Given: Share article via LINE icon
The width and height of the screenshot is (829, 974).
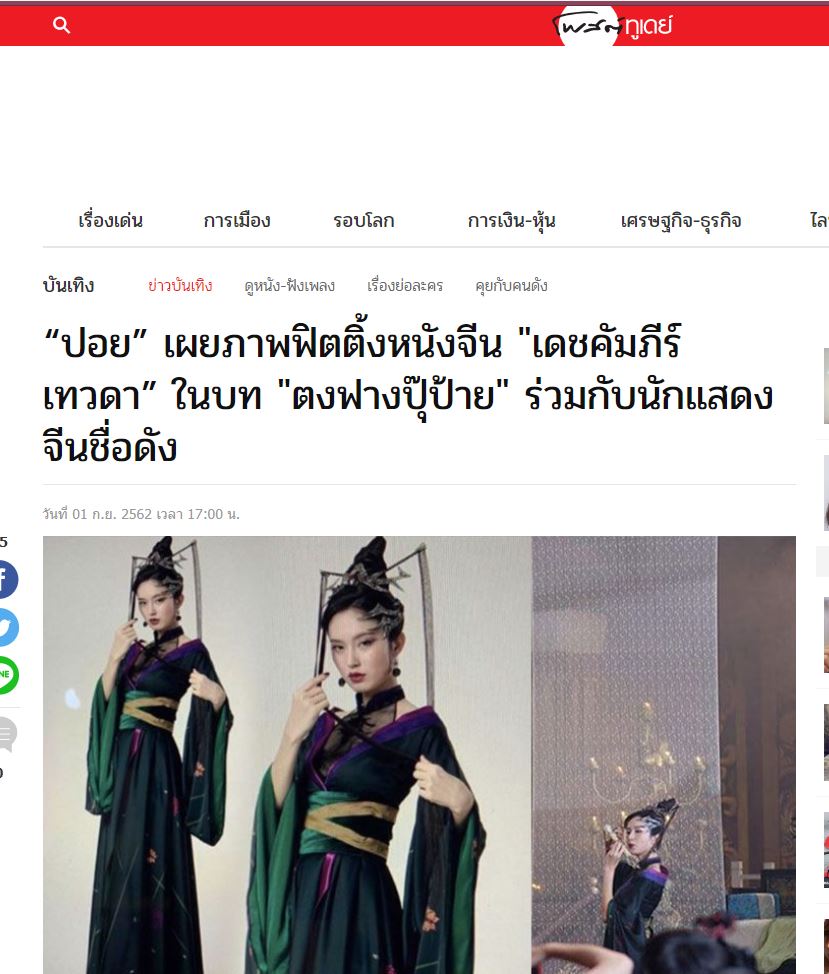Looking at the screenshot, I should pos(7,675).
